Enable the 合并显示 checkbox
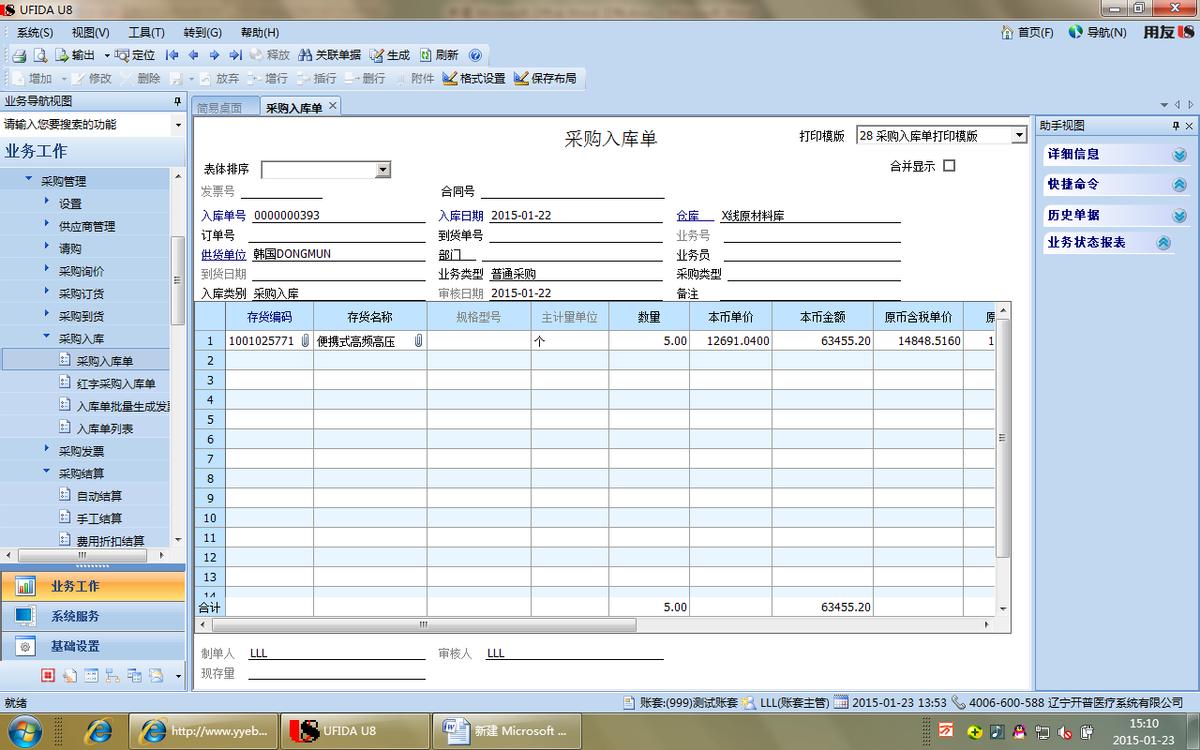This screenshot has width=1200, height=750. point(948,165)
